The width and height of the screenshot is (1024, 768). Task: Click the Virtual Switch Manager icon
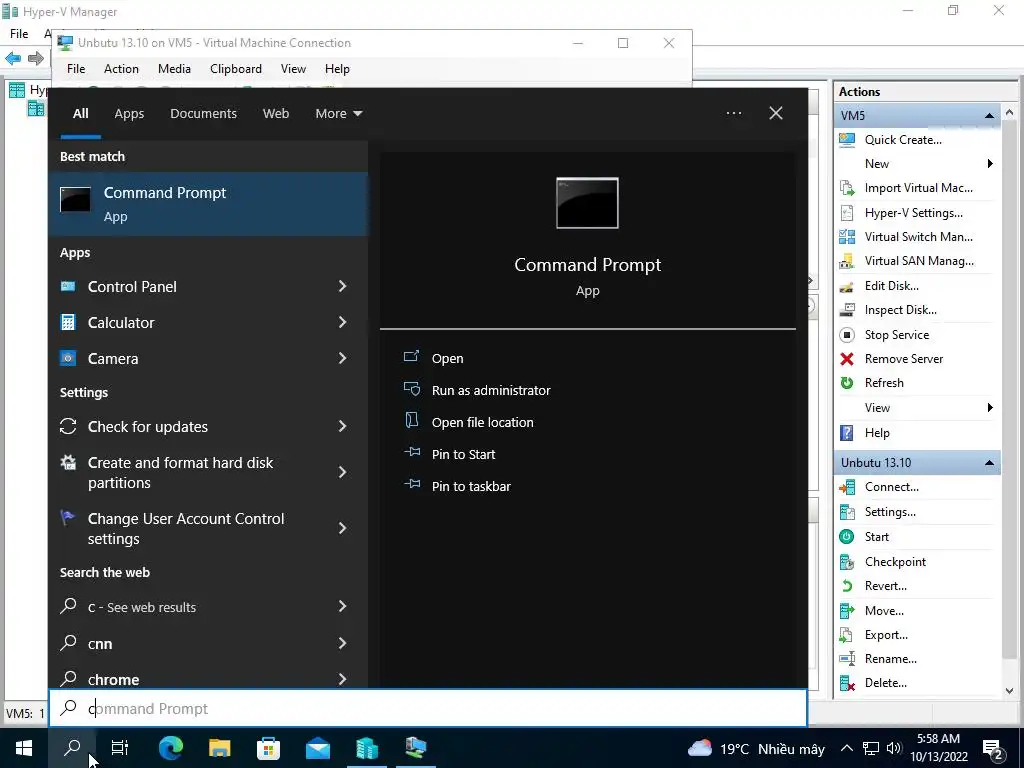pos(847,237)
